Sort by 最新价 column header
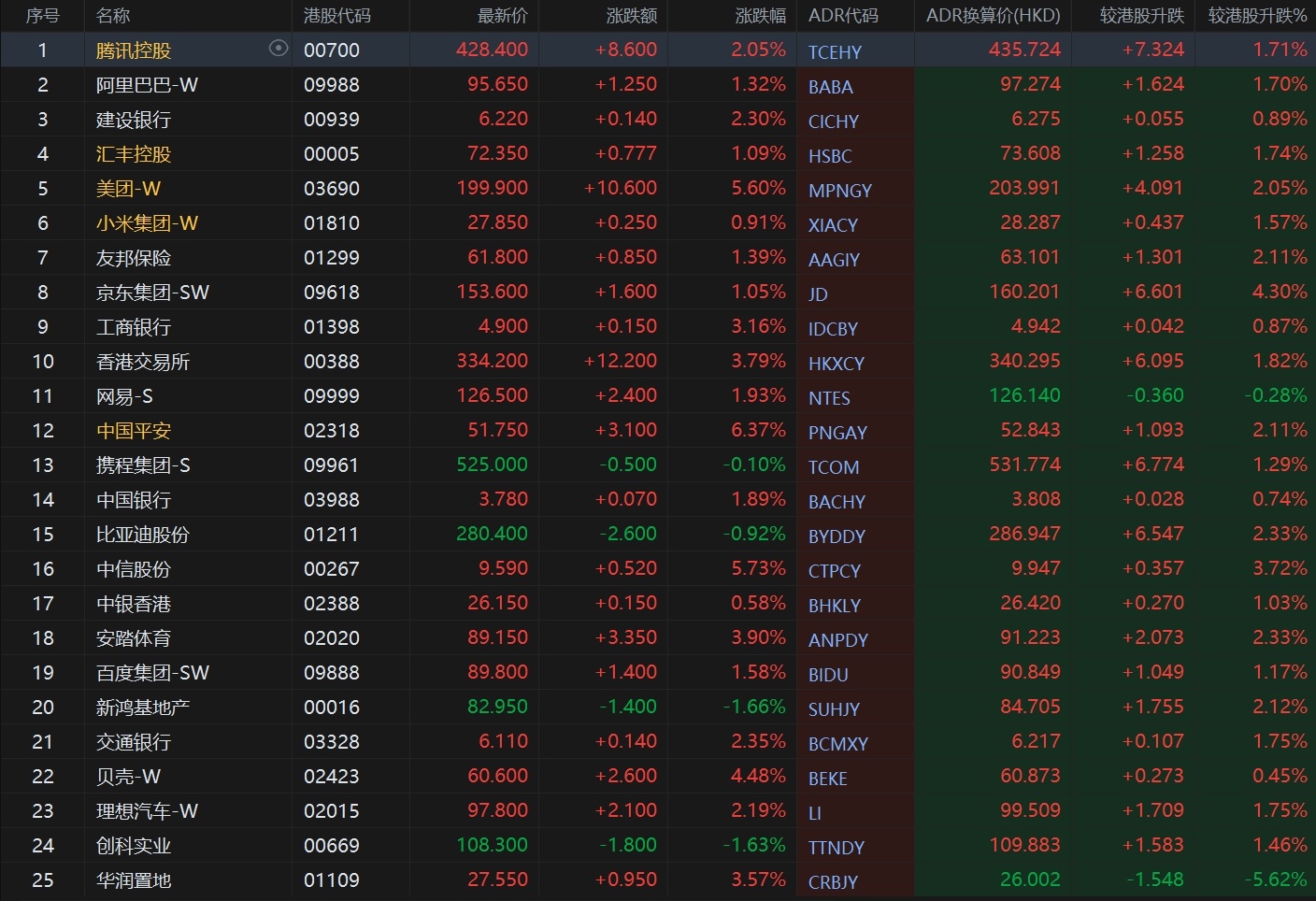Viewport: 1316px width, 901px height. tap(502, 16)
